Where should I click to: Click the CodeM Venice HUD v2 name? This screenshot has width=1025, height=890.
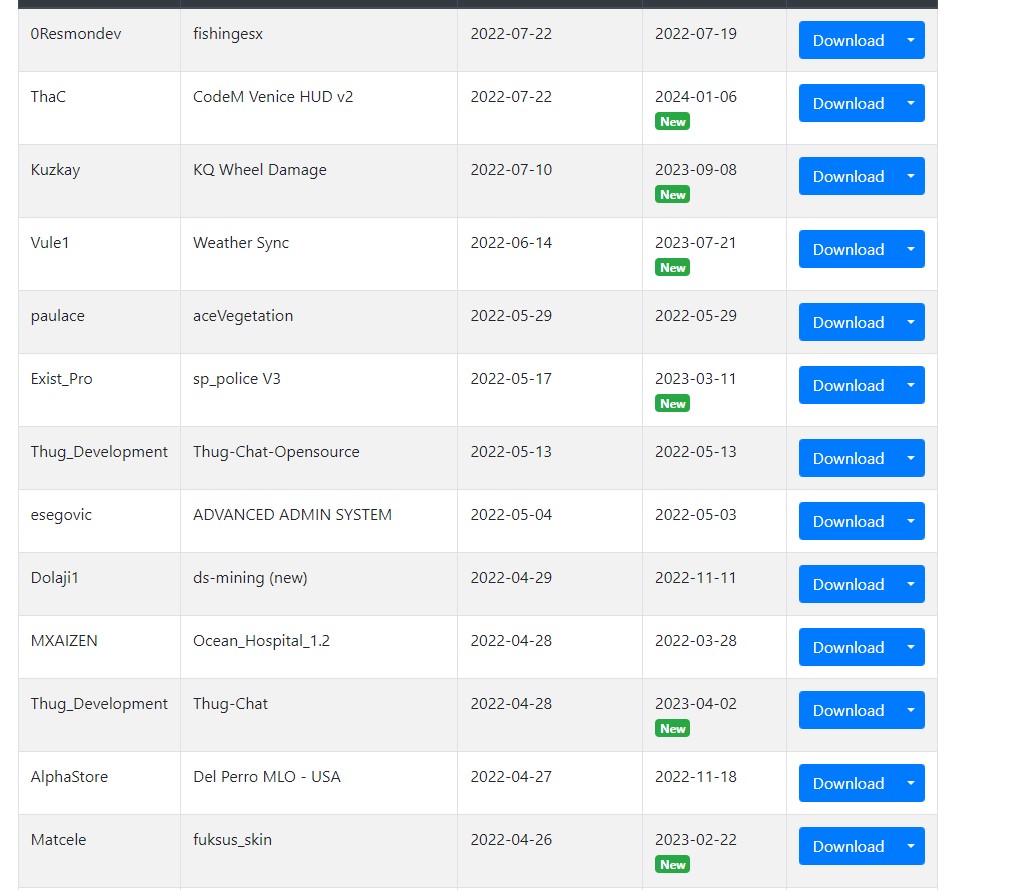pos(273,97)
